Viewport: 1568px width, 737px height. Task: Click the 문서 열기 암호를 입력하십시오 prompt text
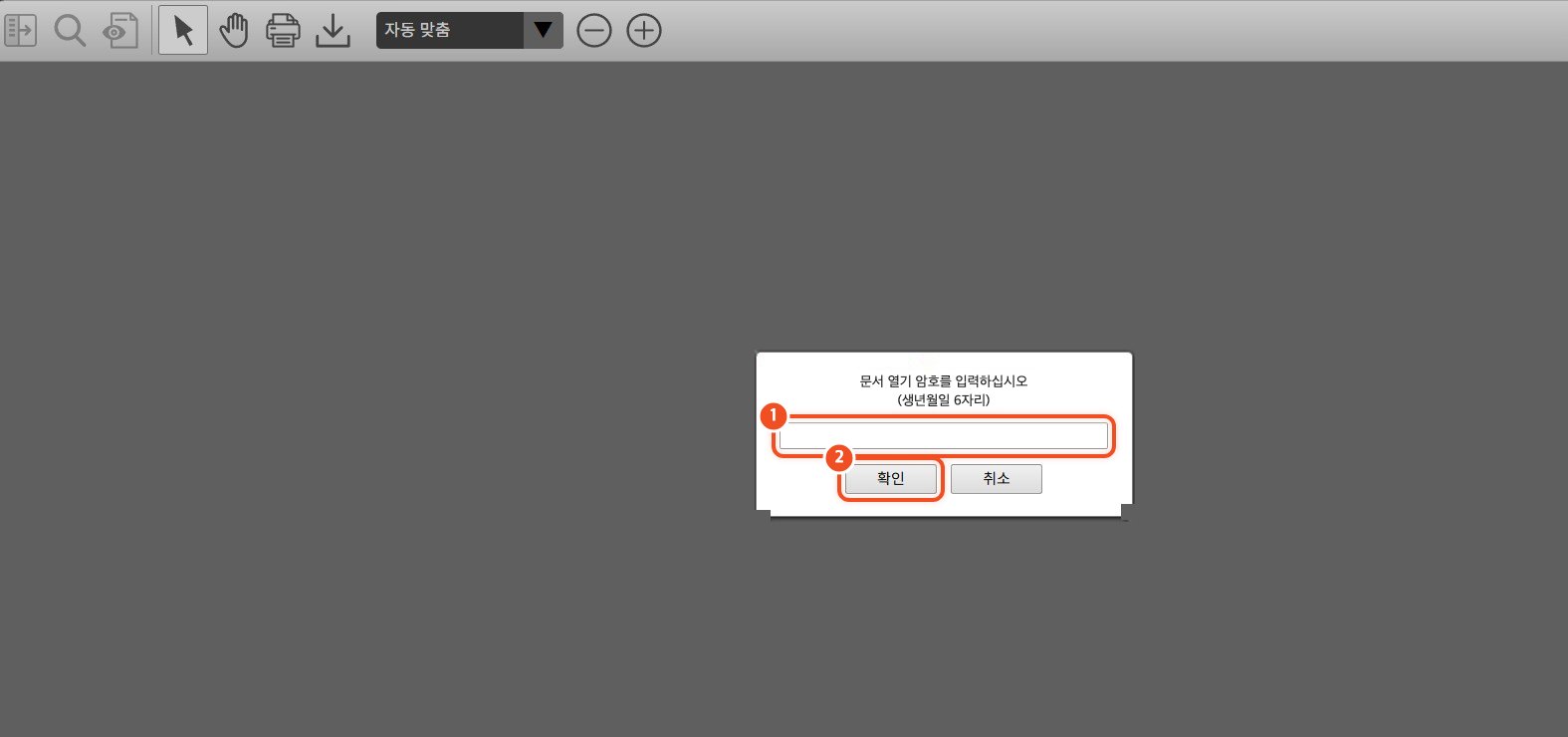click(944, 381)
